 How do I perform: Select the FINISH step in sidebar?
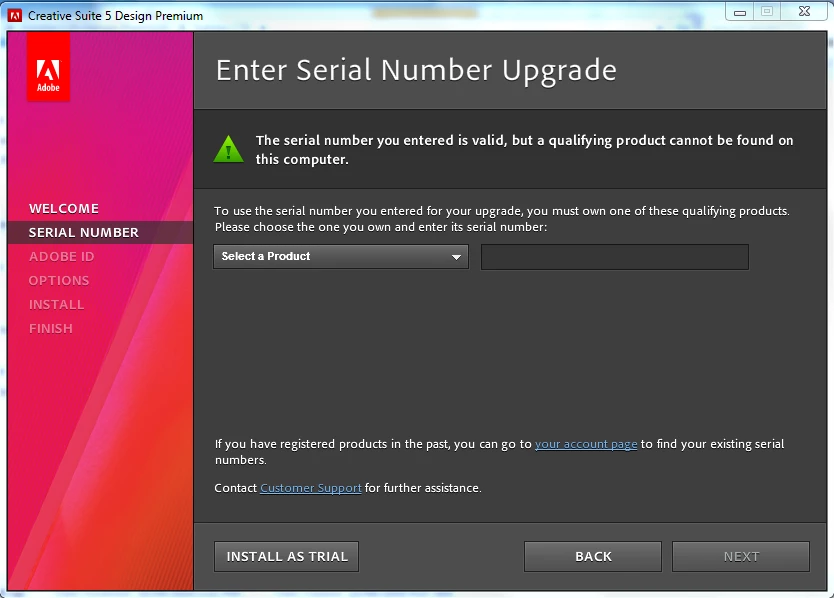(51, 328)
